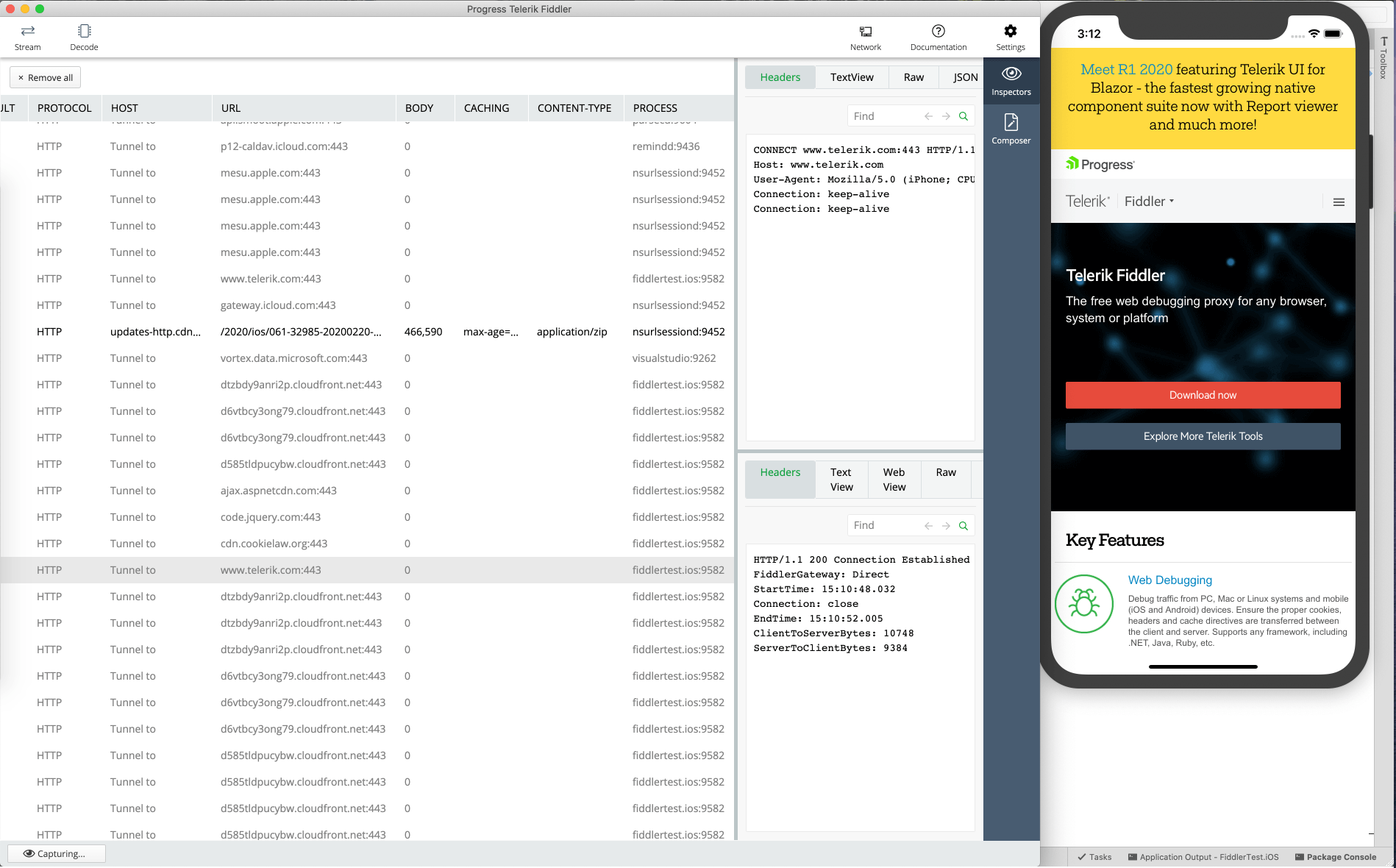Click the Telerik logo link
The height and width of the screenshot is (868, 1396).
click(x=1087, y=202)
